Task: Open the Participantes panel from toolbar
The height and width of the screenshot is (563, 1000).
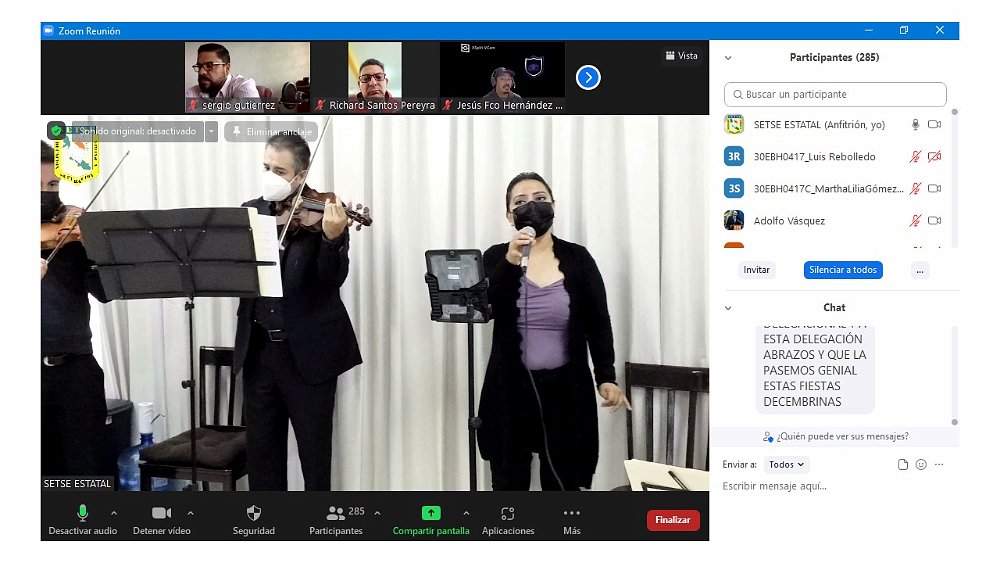Action: click(x=335, y=514)
